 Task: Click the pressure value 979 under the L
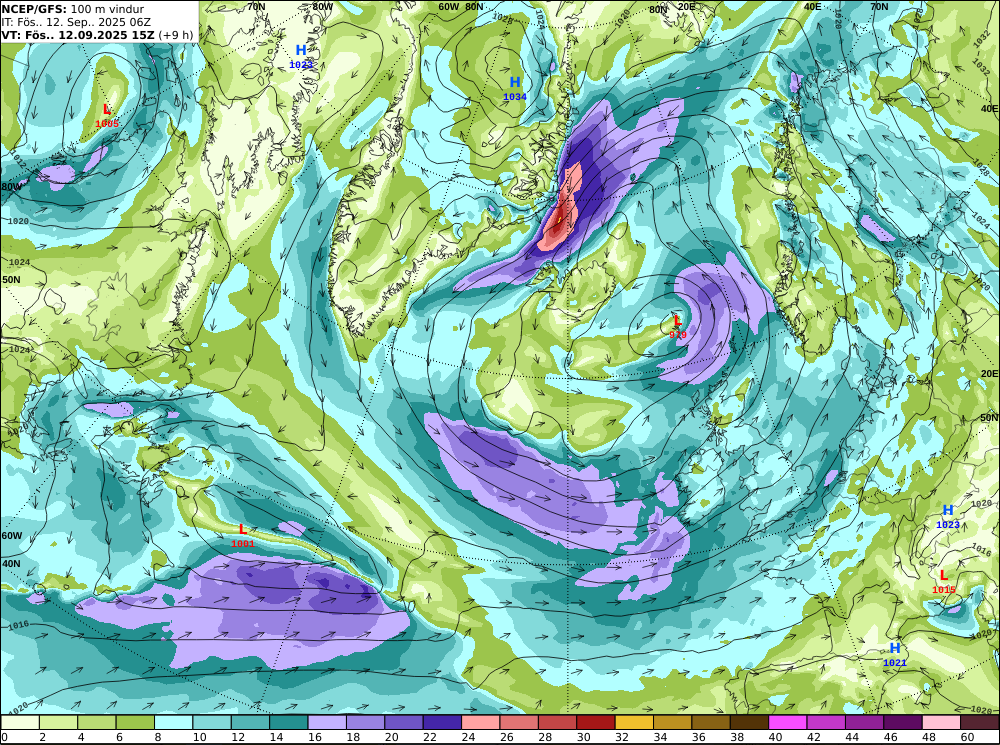(x=678, y=334)
